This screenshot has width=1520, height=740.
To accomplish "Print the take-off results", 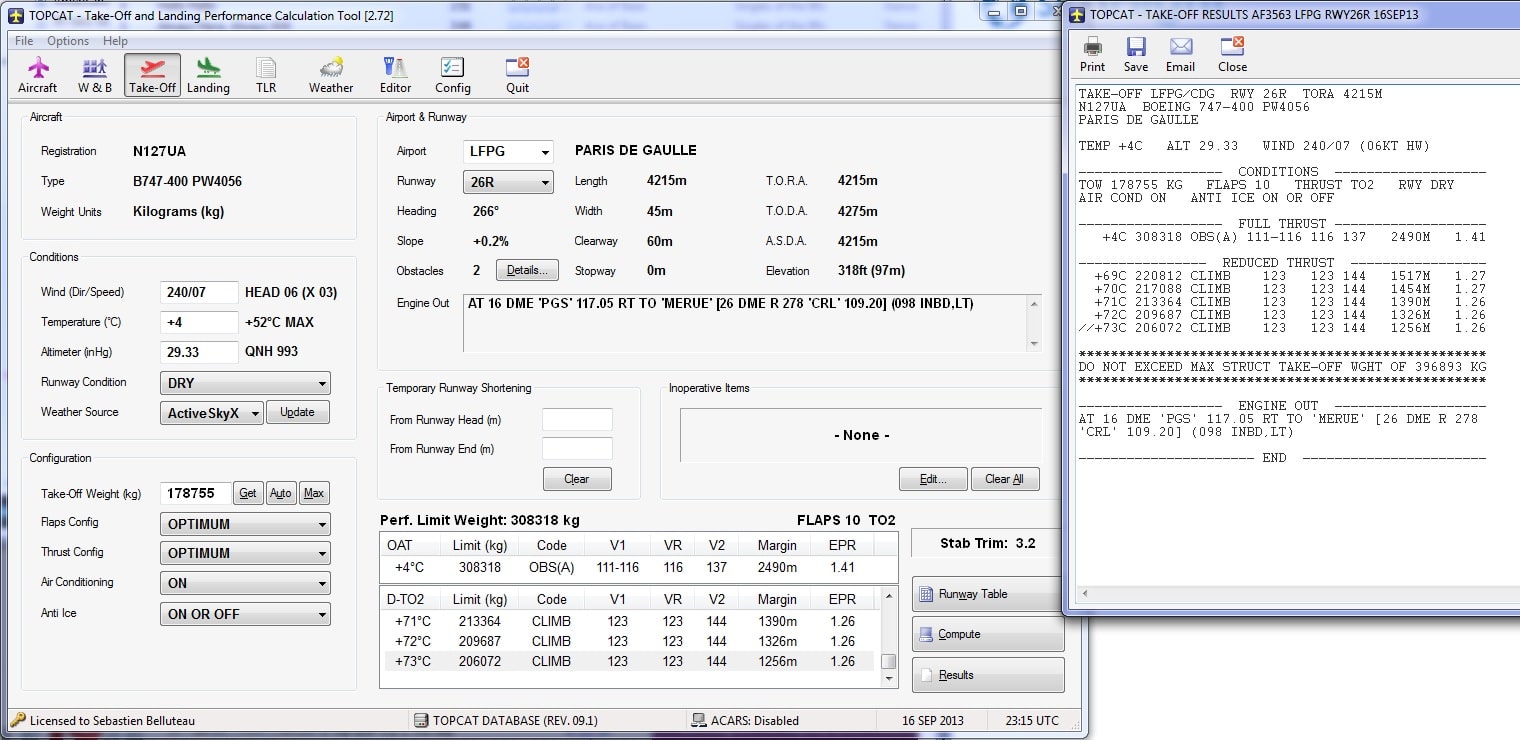I will [x=1092, y=54].
